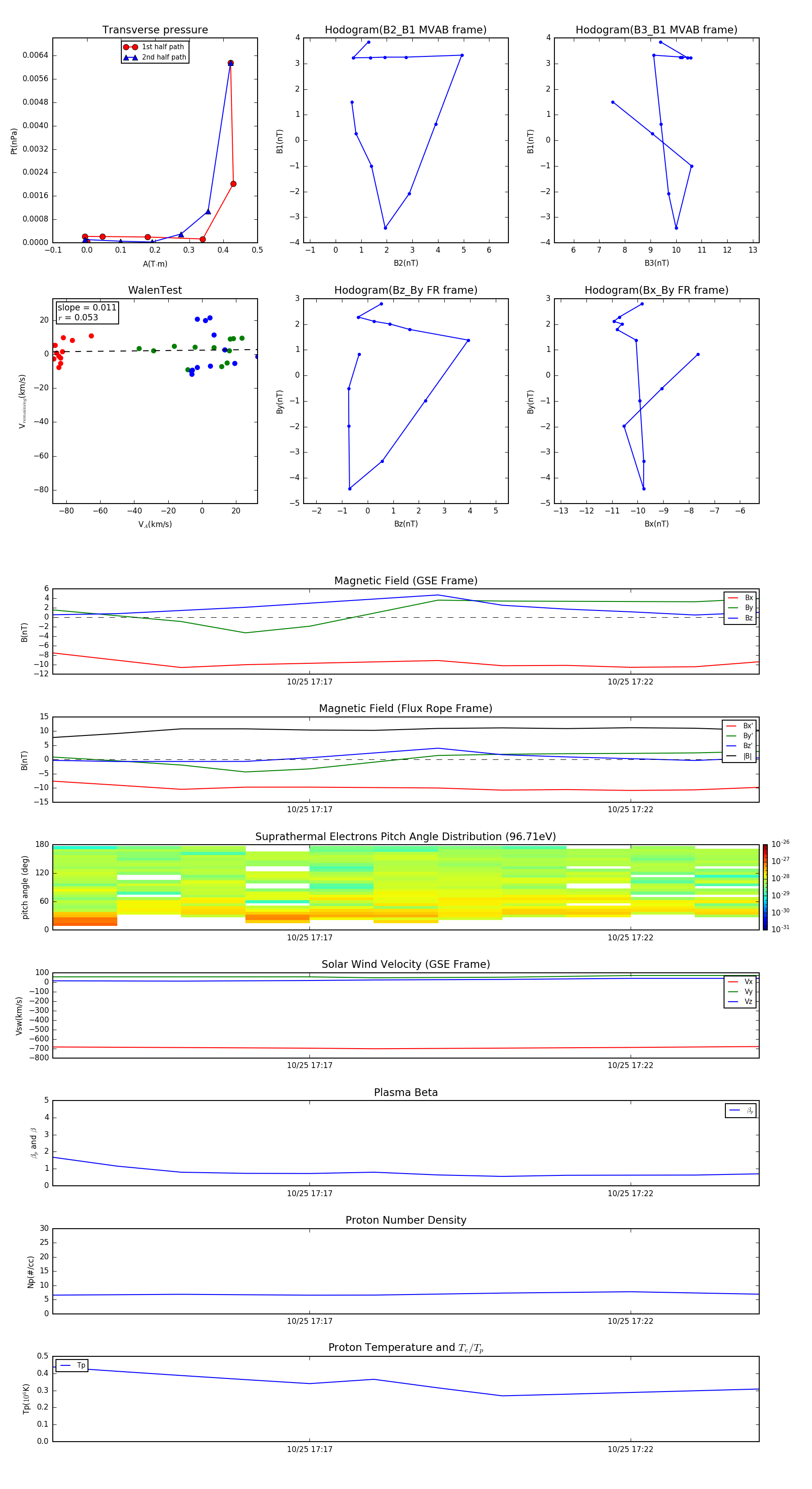Screen dimensions: 812x1489
Task: Click the "r = 0.053" annotation
Action: [78, 317]
